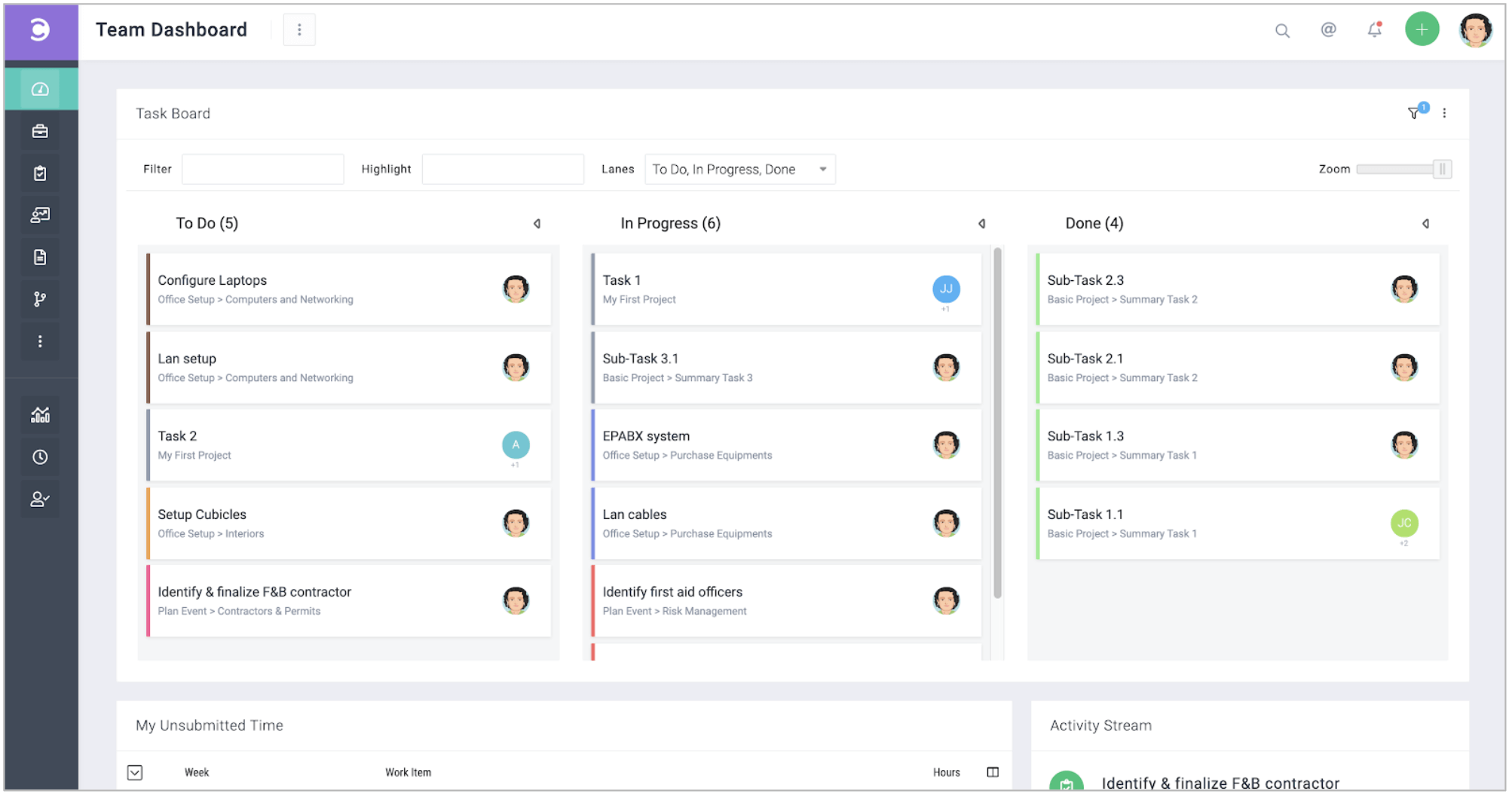This screenshot has width=1512, height=797.
Task: Open the Lanes dropdown
Action: tap(739, 169)
